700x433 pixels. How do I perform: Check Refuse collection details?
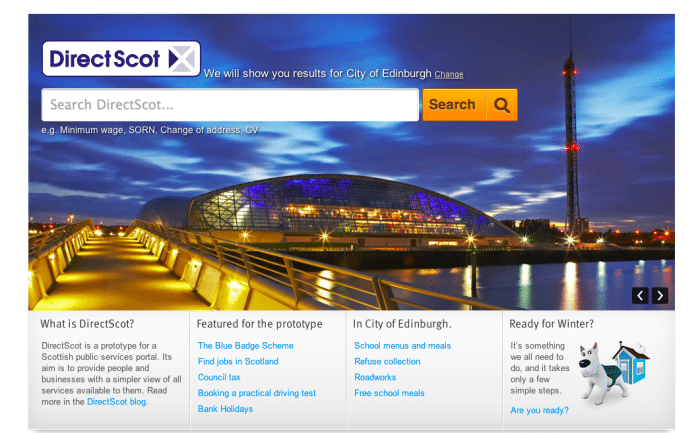[387, 362]
